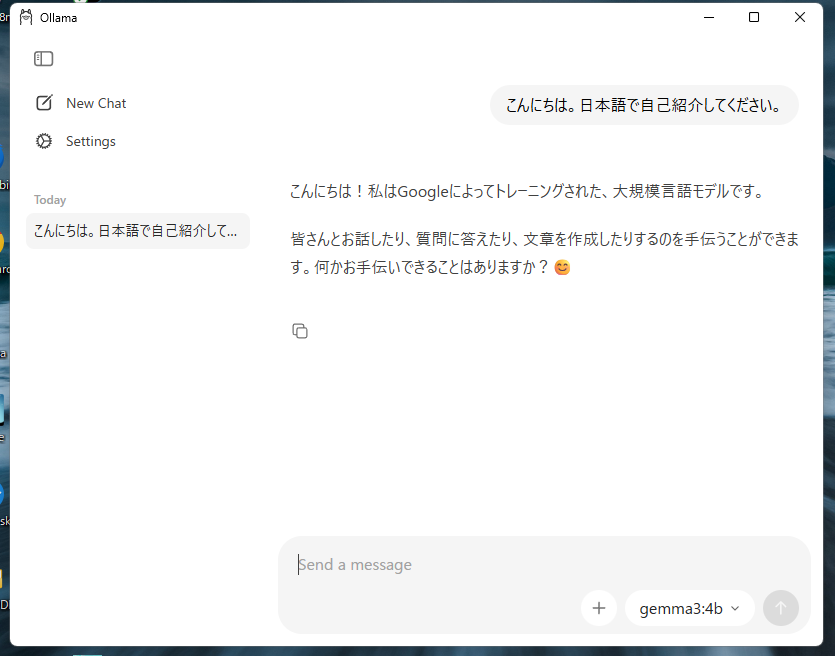This screenshot has width=835, height=656.
Task: Minimize the Ollama window
Action: click(709, 17)
